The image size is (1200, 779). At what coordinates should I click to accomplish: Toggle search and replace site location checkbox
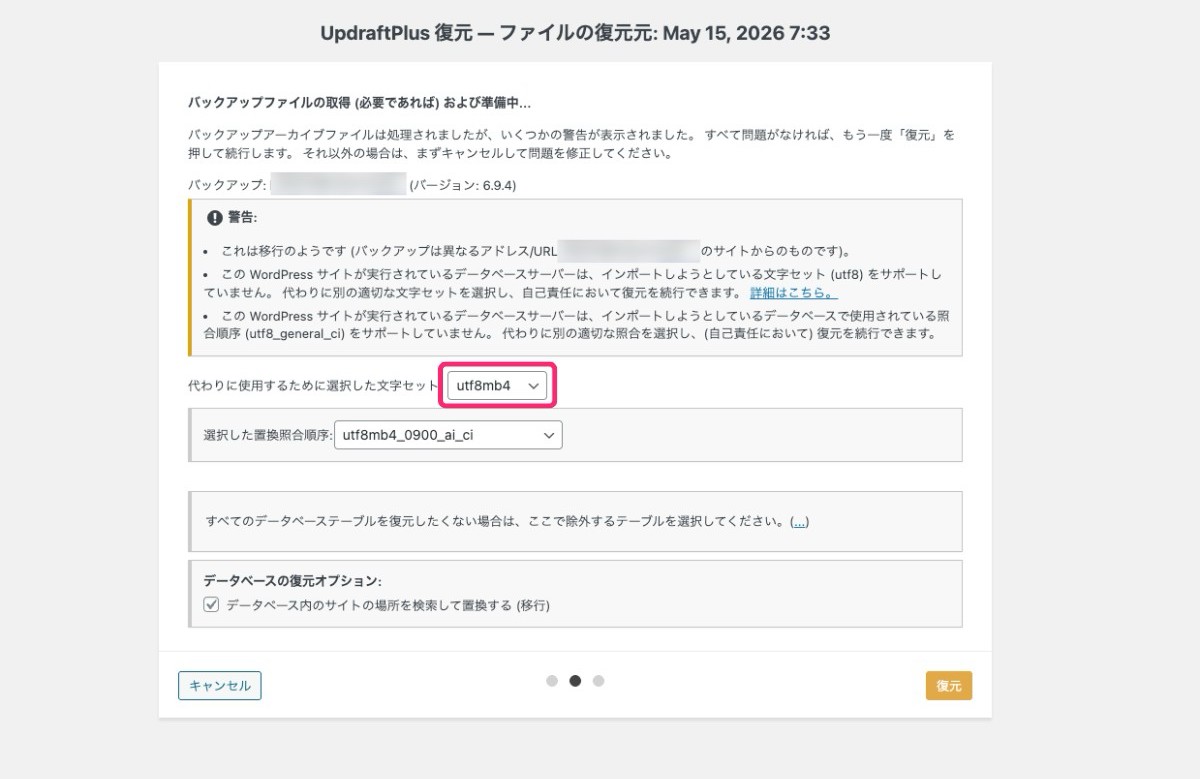[x=211, y=604]
